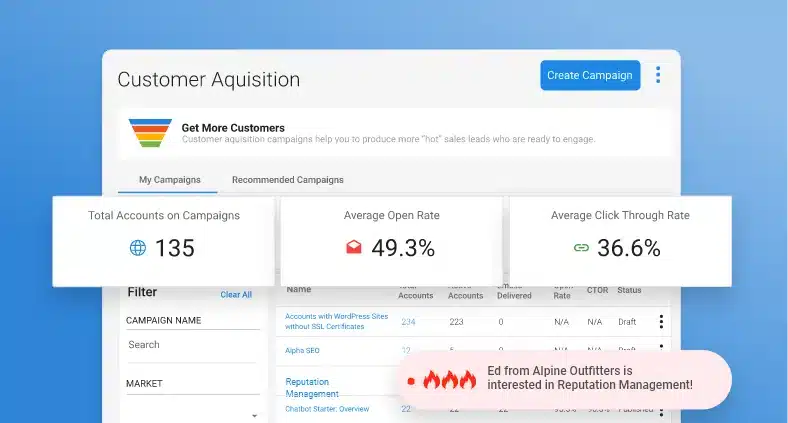Open row menu for the WordPress Sites campaign

pyautogui.click(x=660, y=322)
